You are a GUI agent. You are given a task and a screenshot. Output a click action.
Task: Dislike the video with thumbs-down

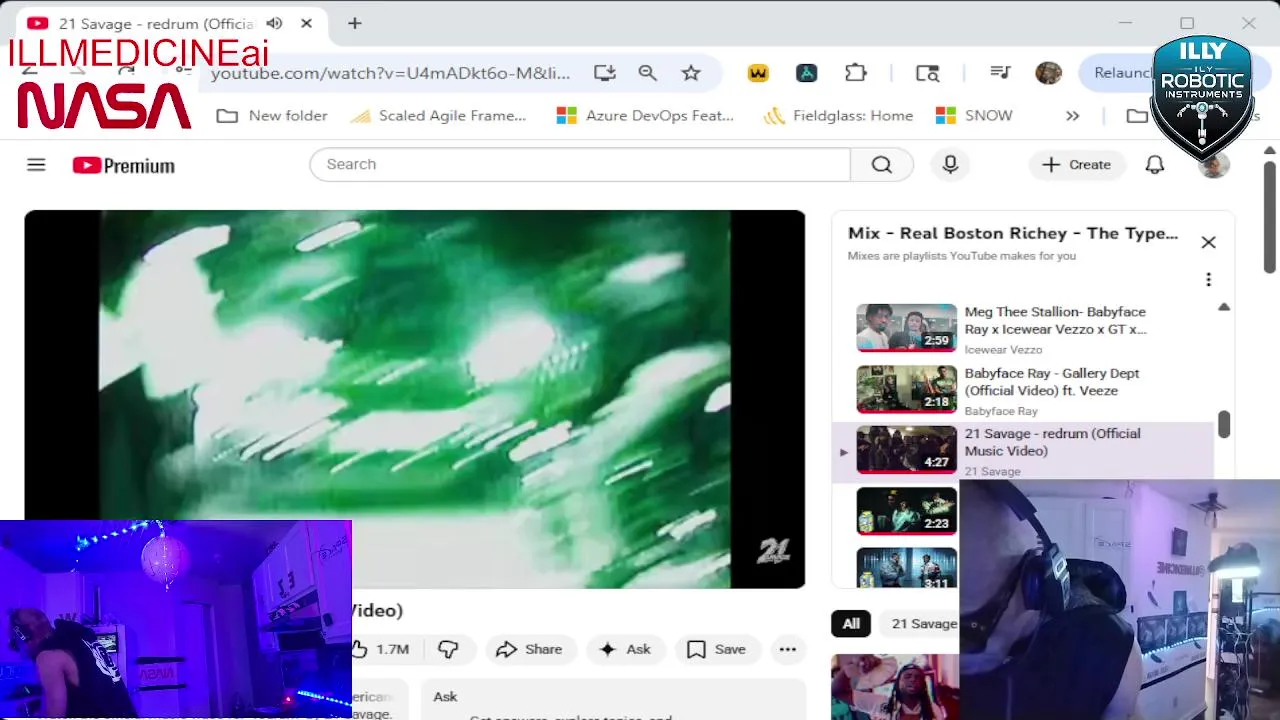click(x=448, y=649)
